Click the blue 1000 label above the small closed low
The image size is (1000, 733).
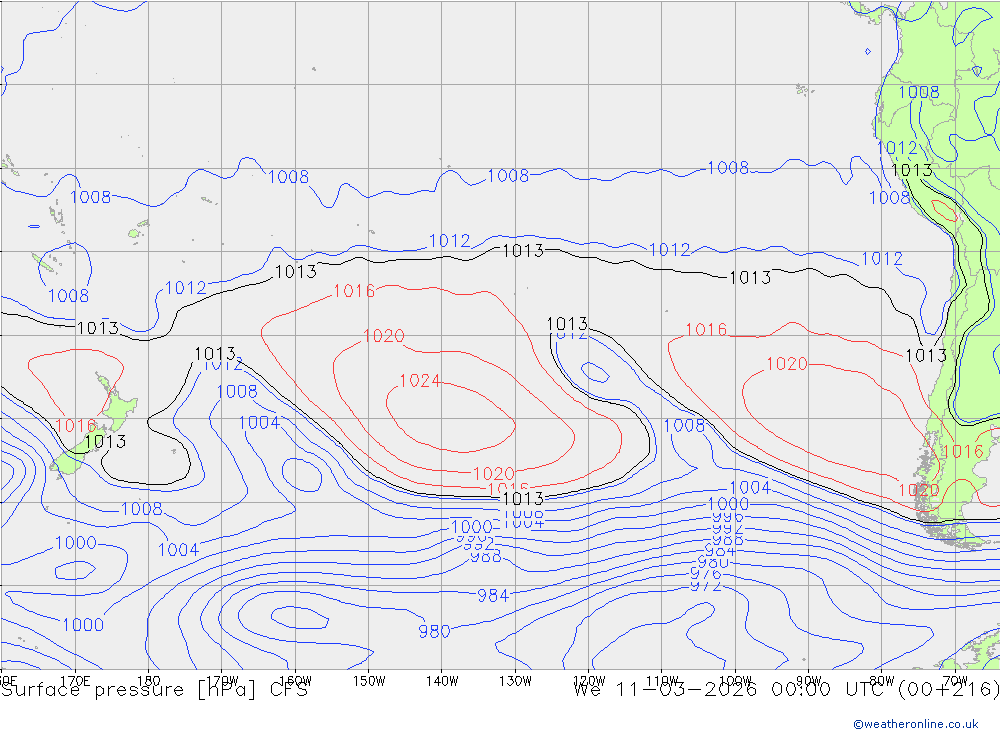click(75, 543)
